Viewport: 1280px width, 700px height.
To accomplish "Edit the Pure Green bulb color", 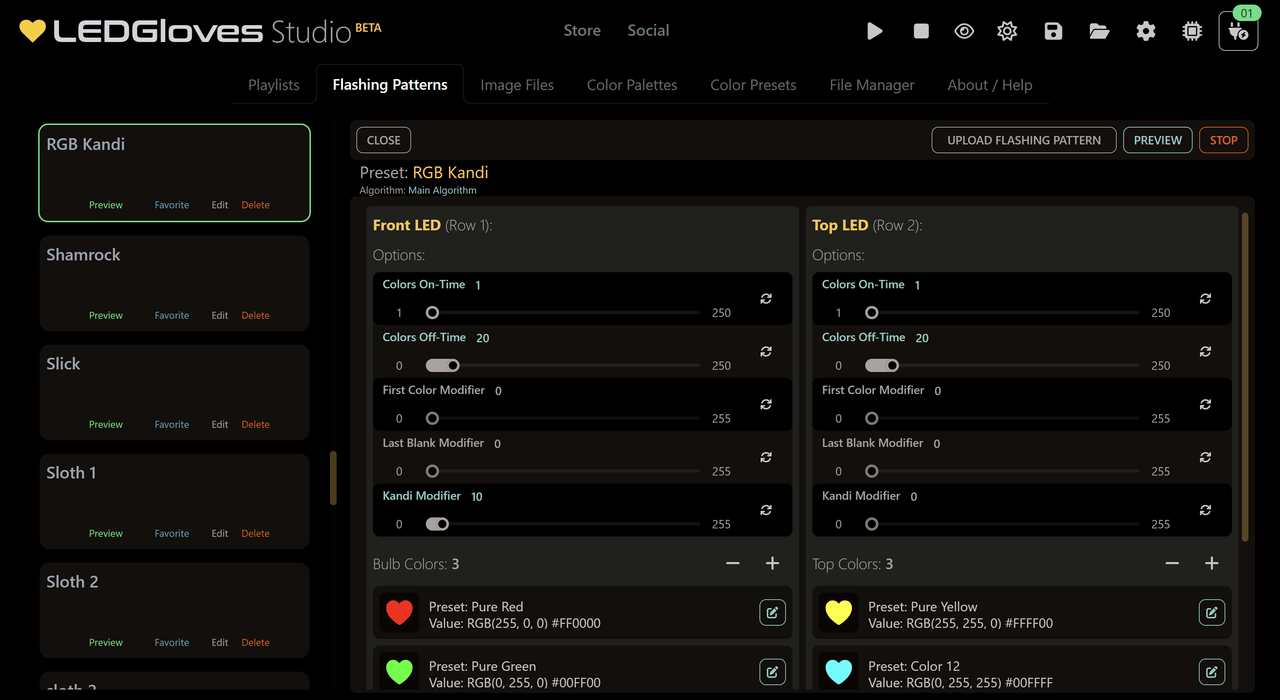I will click(x=772, y=672).
